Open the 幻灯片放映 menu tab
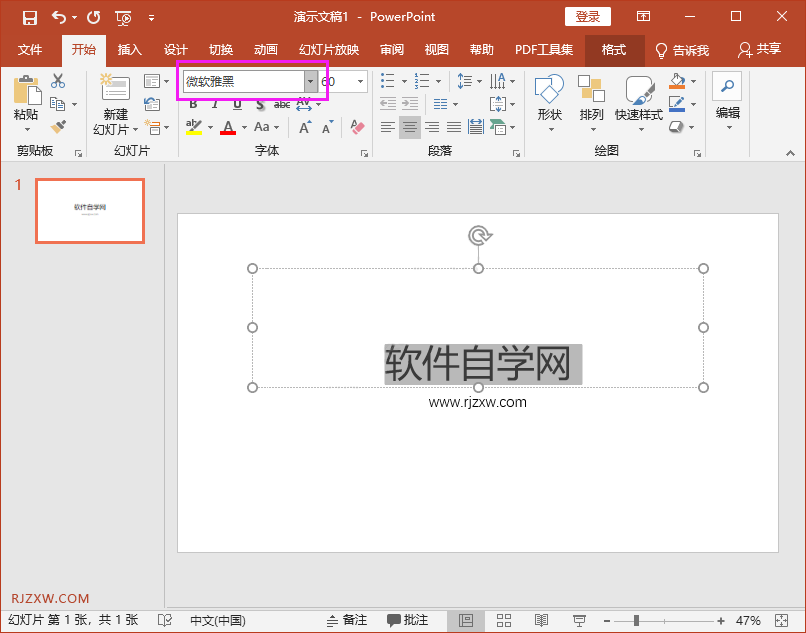Screen dimensions: 806x633 coord(328,49)
